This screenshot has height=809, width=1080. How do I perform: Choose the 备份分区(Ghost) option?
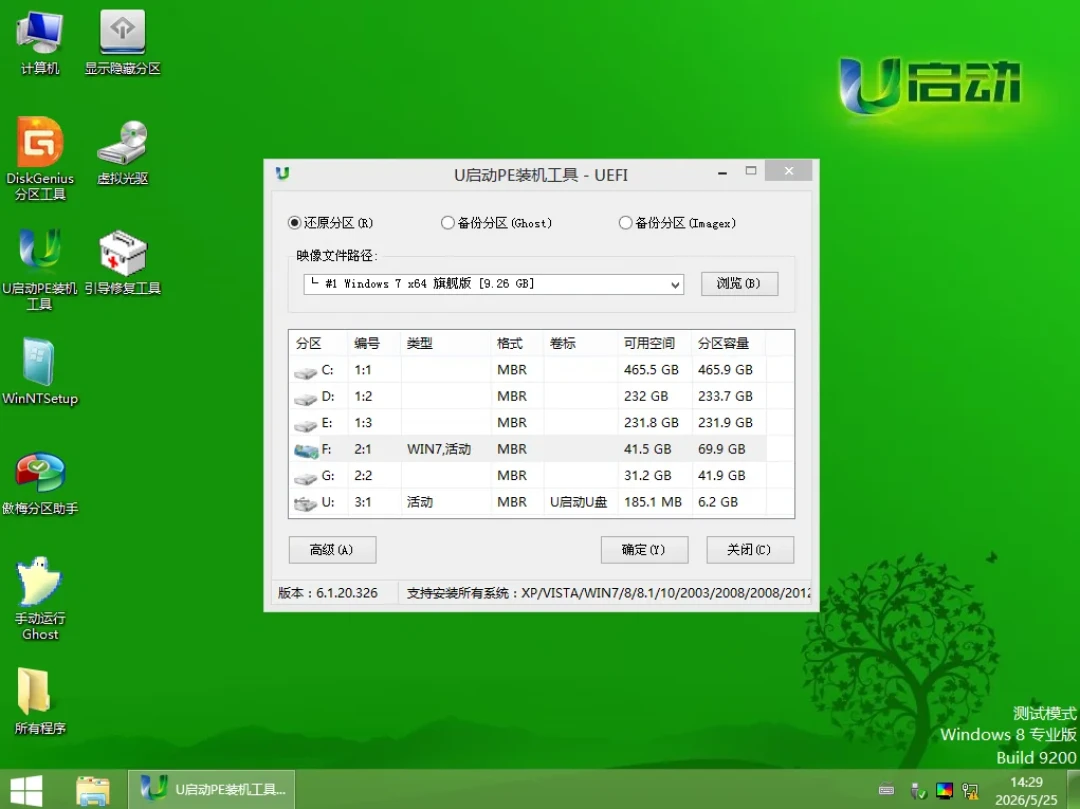pyautogui.click(x=497, y=223)
